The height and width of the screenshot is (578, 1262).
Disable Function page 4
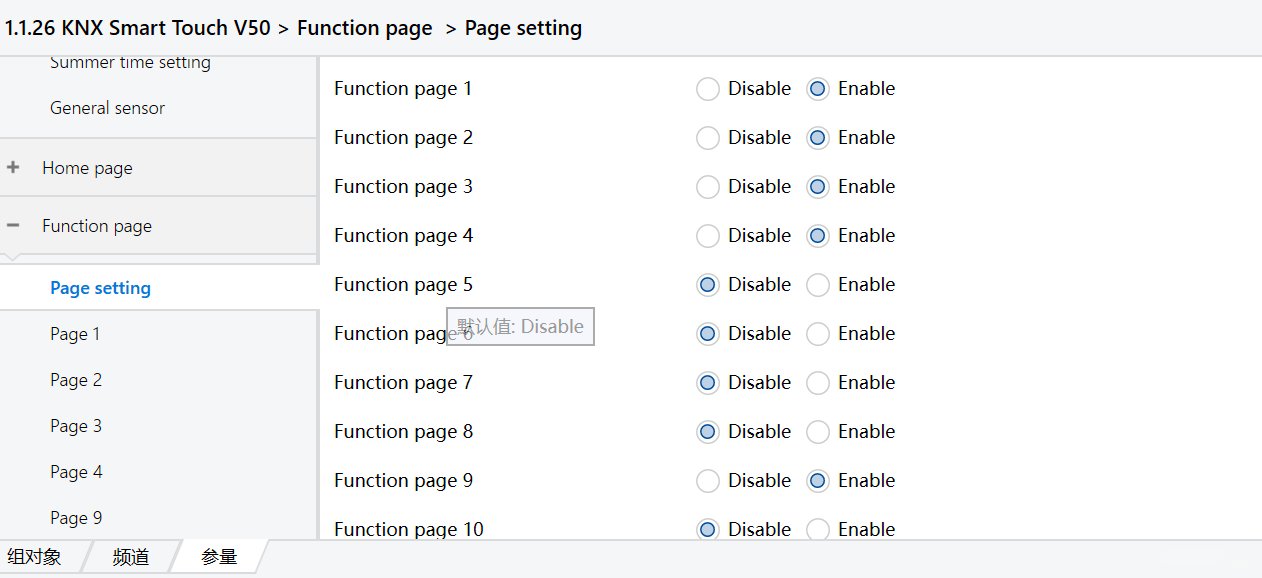coord(708,236)
